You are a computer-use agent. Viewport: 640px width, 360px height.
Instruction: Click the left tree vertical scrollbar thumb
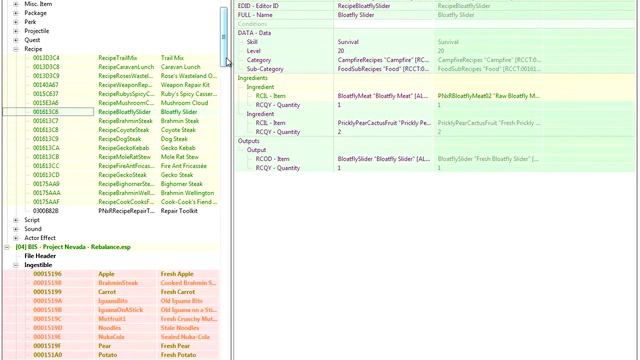(224, 37)
